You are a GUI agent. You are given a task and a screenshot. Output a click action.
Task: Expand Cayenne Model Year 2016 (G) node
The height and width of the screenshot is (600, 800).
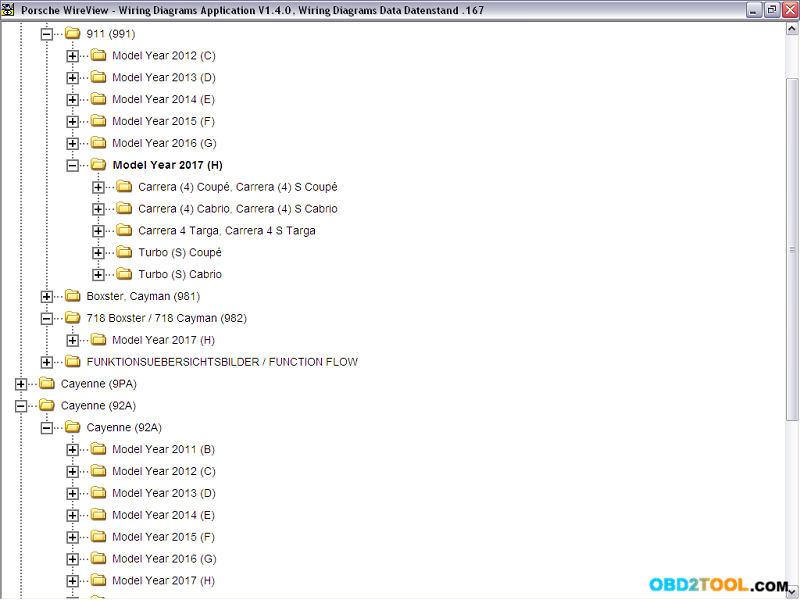[72, 560]
